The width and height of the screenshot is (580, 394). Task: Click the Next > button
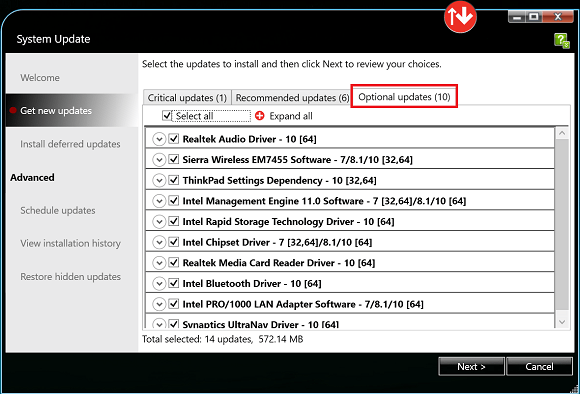pyautogui.click(x=471, y=366)
